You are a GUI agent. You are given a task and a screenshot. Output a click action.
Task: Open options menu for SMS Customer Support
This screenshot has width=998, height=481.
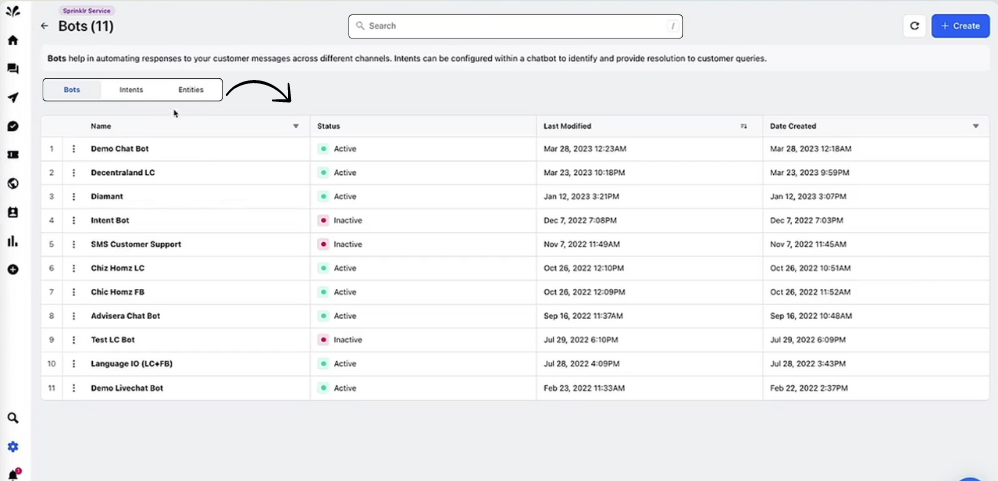(x=74, y=244)
